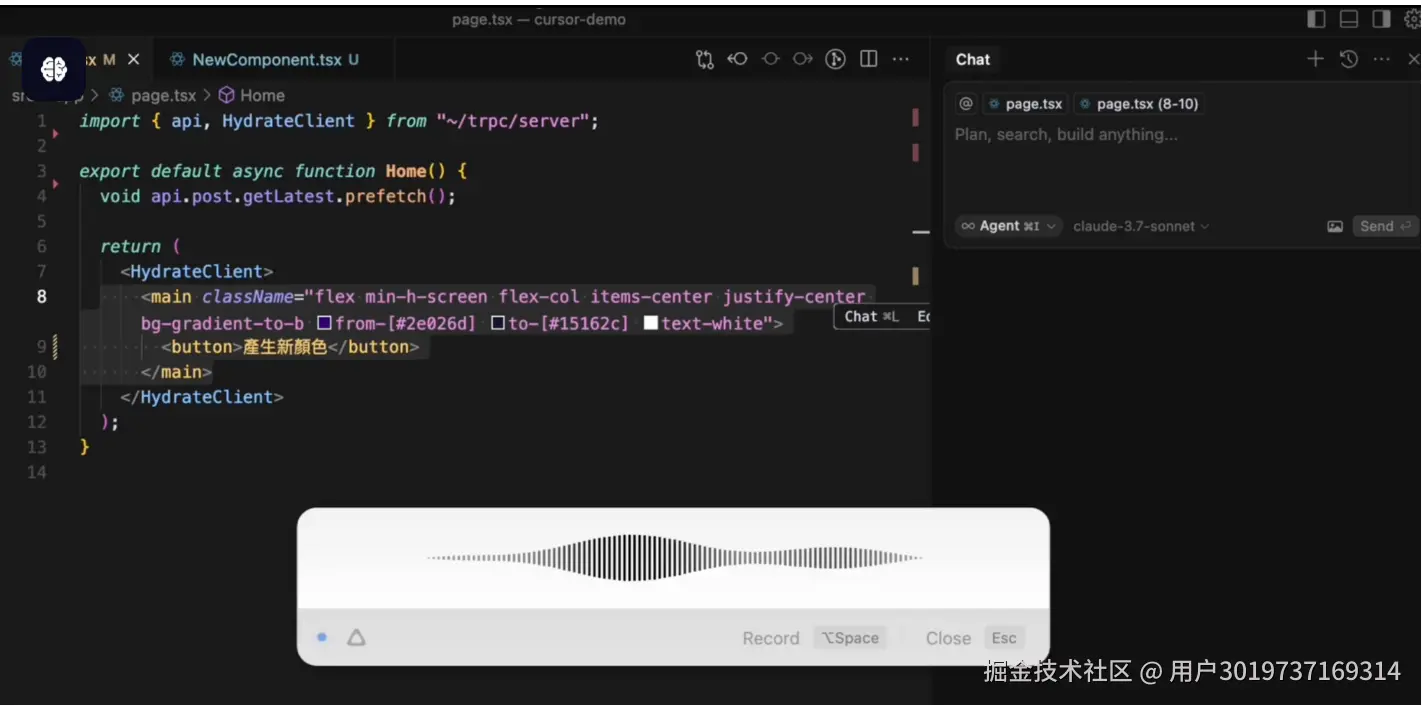Click the fold arrow beside line 3
The image size is (1422, 706).
click(55, 183)
